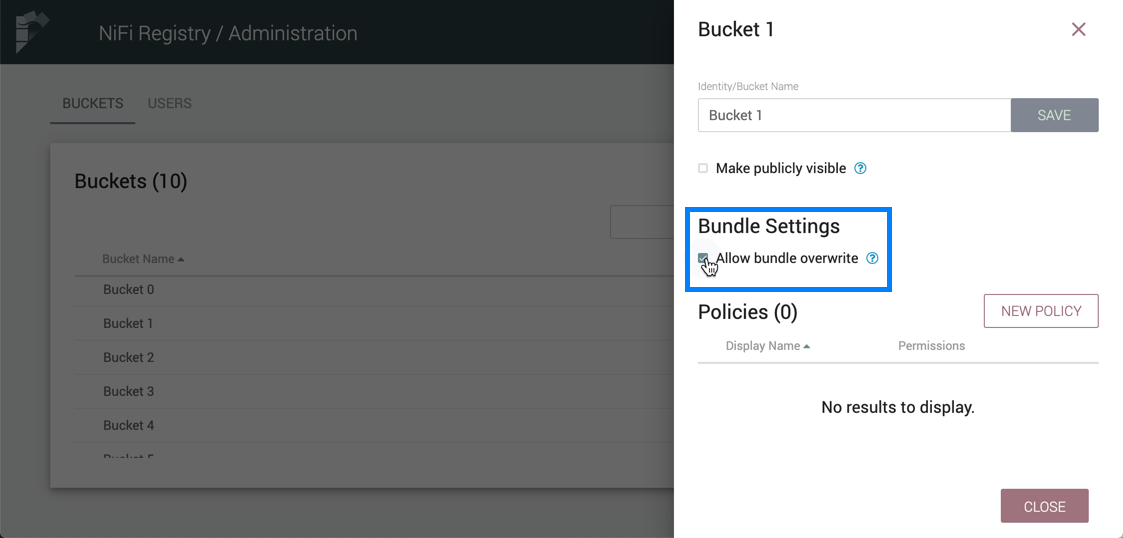Click the buckets filter input box
This screenshot has width=1123, height=538.
coord(642,222)
